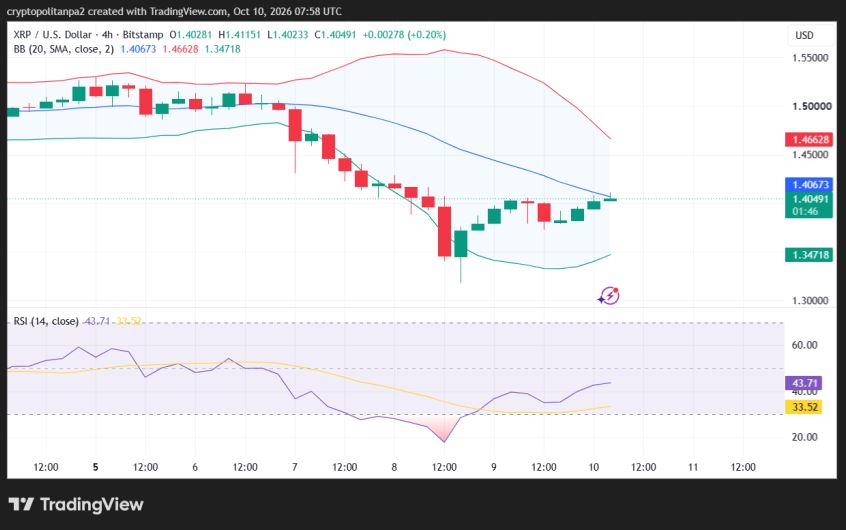846x530 pixels.
Task: Click the cryptopolitanpa2 created with TradingView caption
Action: pyautogui.click(x=174, y=11)
